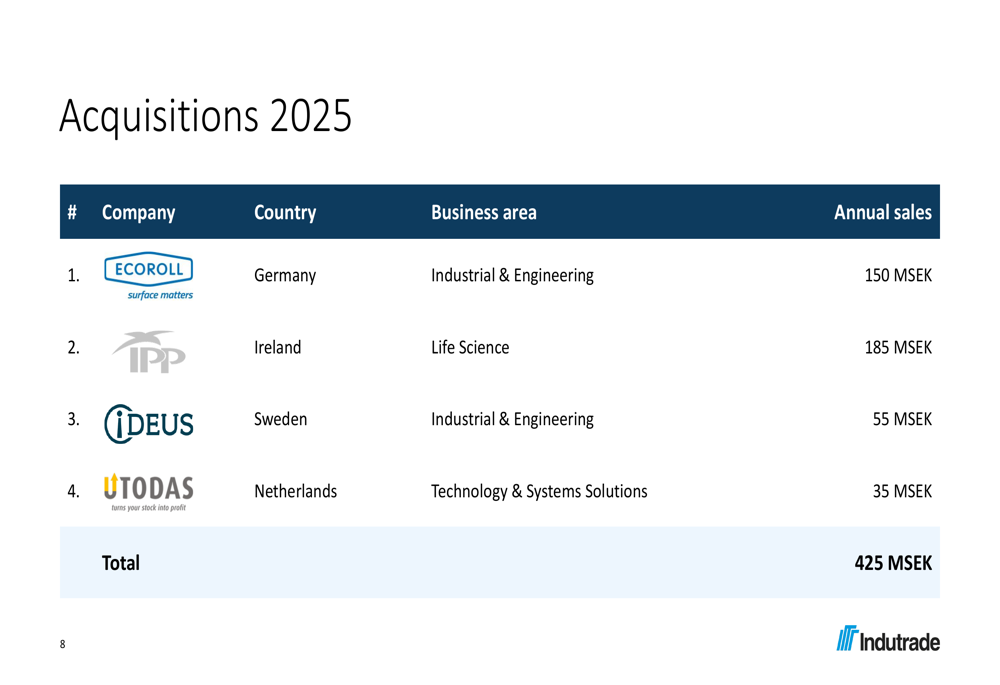Click the 425 MSEK total value
The width and height of the screenshot is (1000, 685).
click(x=893, y=563)
